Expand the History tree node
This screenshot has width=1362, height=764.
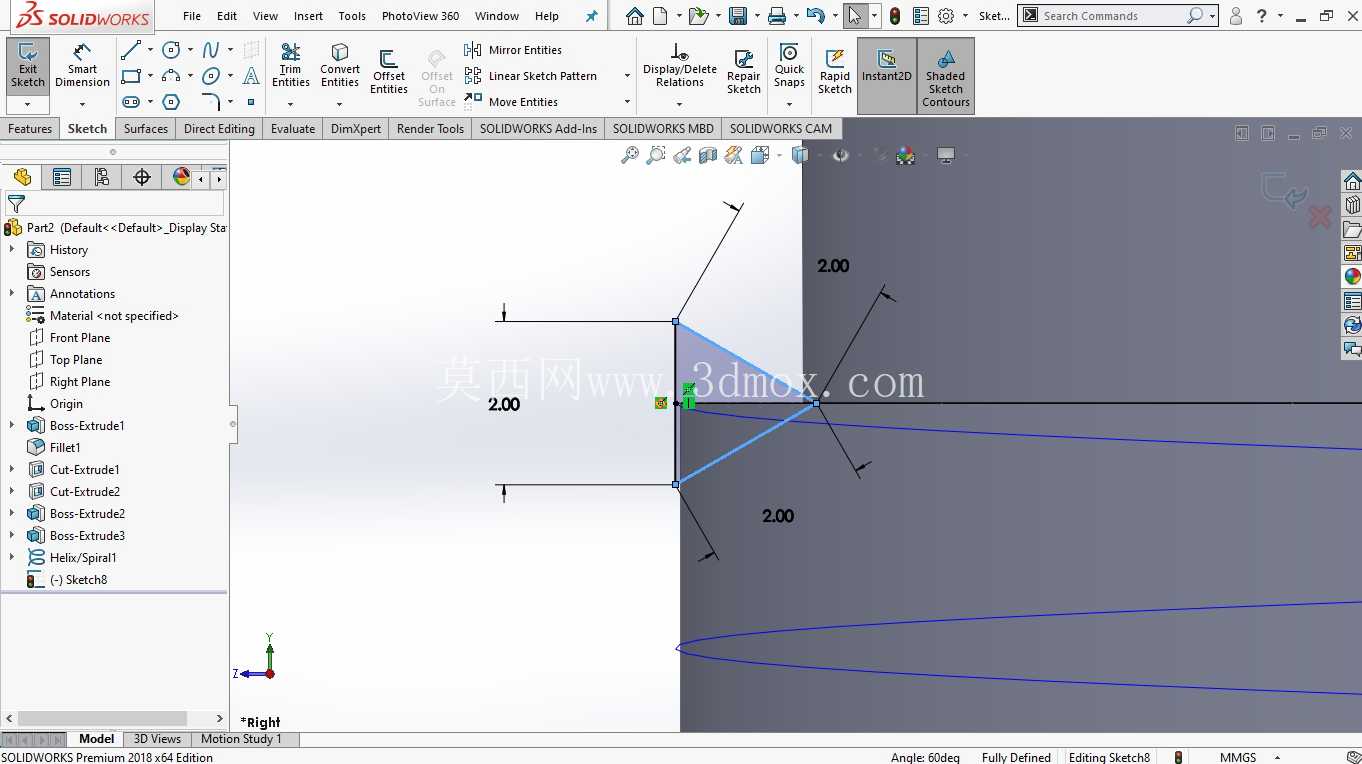click(x=12, y=250)
